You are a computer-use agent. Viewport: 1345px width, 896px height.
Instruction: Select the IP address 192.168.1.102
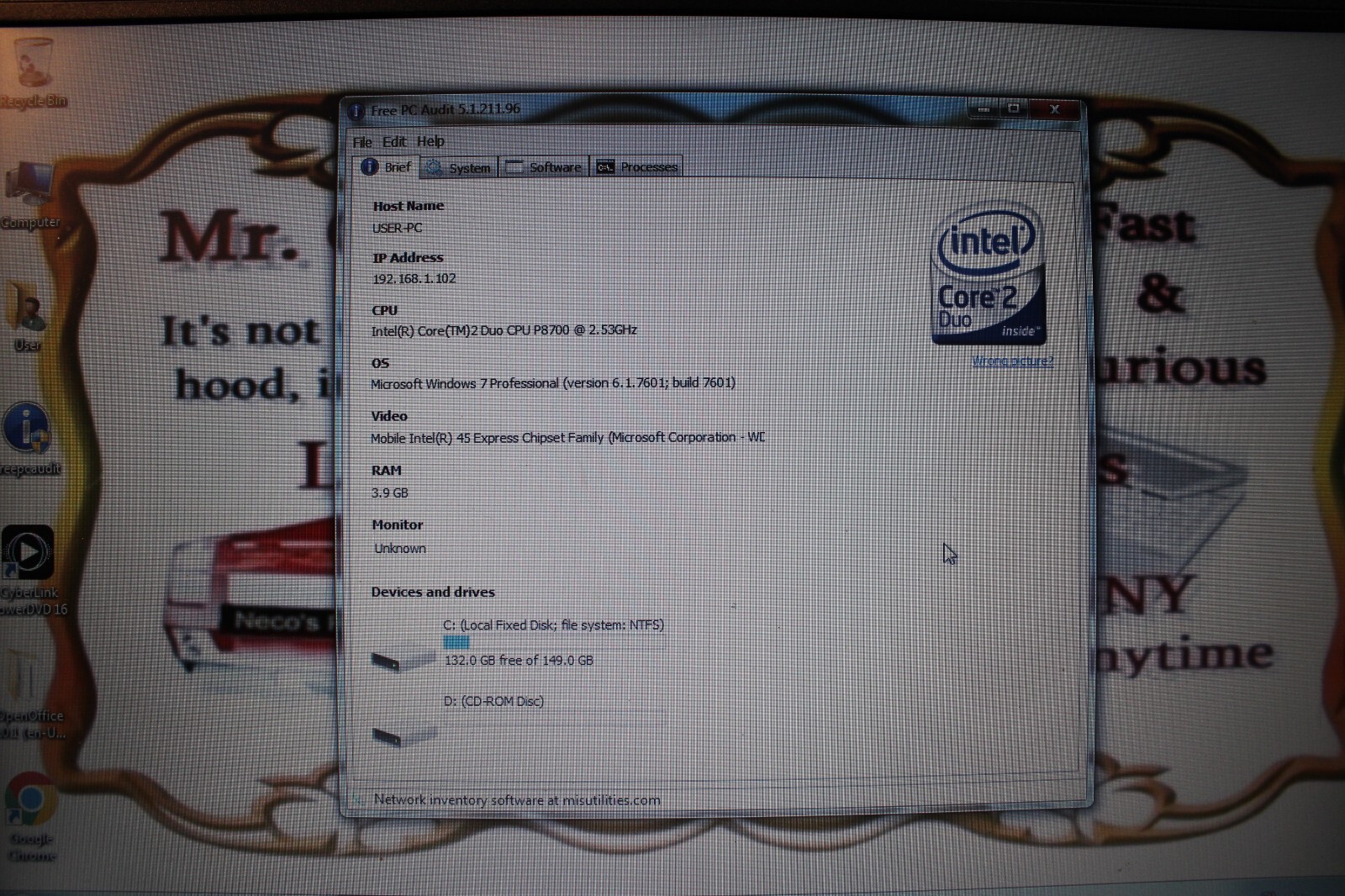414,279
